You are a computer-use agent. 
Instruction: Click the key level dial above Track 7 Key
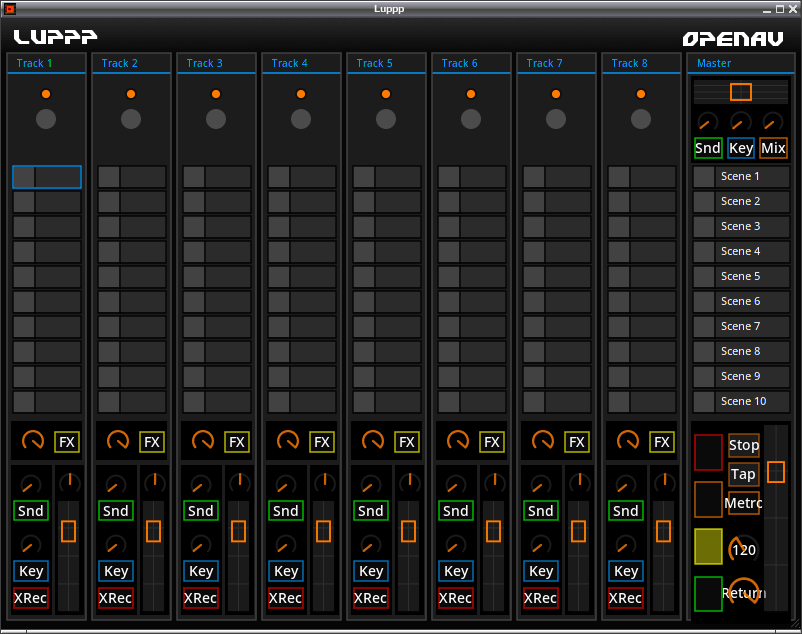[540, 545]
